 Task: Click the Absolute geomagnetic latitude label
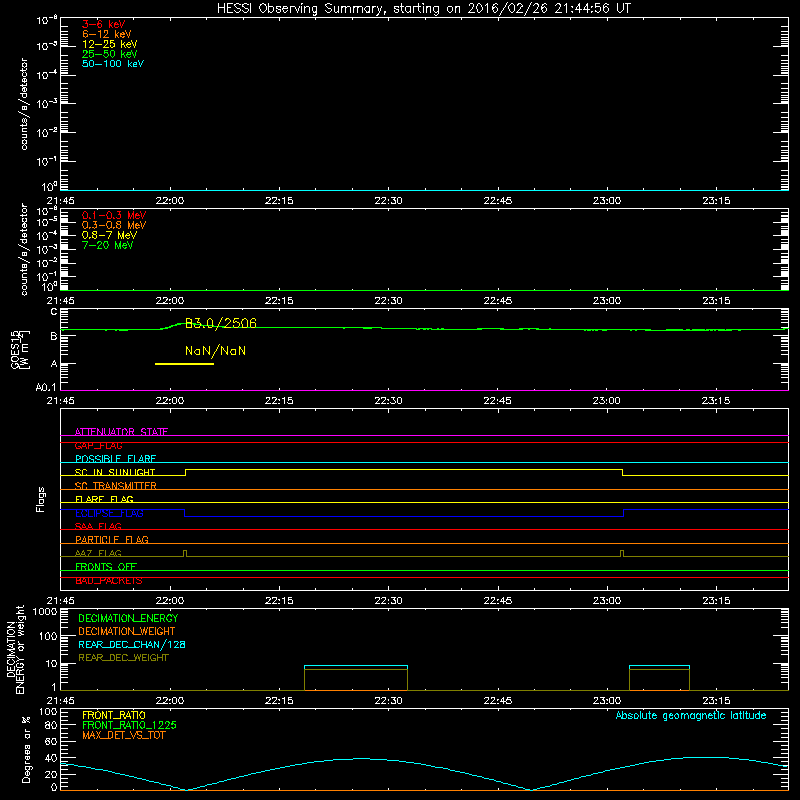[x=691, y=716]
